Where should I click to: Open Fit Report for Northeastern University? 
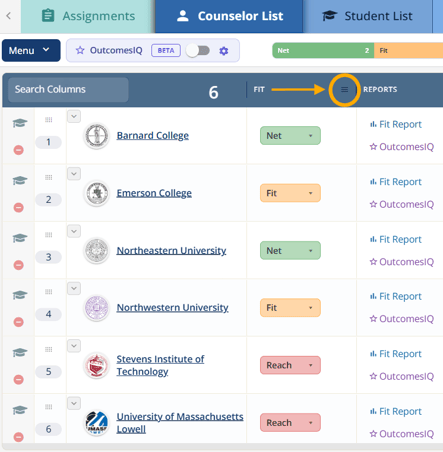pyautogui.click(x=396, y=239)
